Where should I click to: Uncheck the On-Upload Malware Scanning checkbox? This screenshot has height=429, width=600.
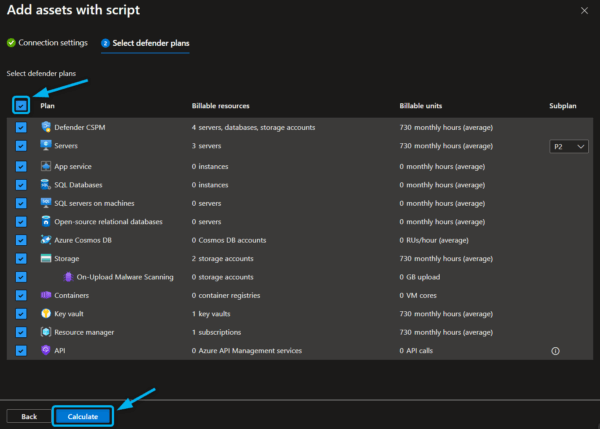point(21,277)
